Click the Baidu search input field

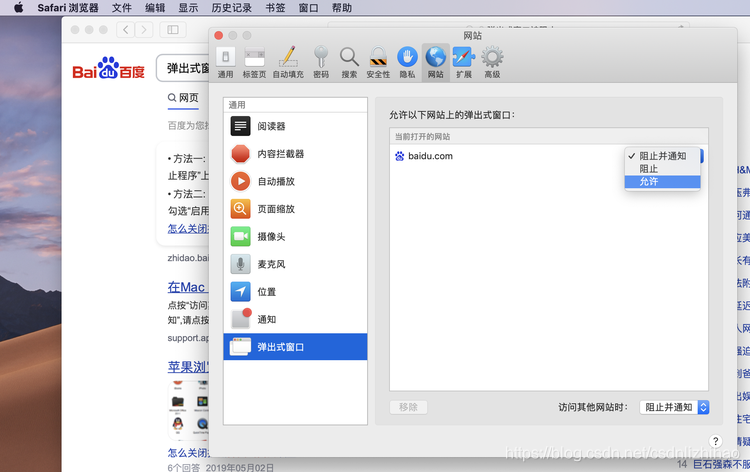[183, 68]
